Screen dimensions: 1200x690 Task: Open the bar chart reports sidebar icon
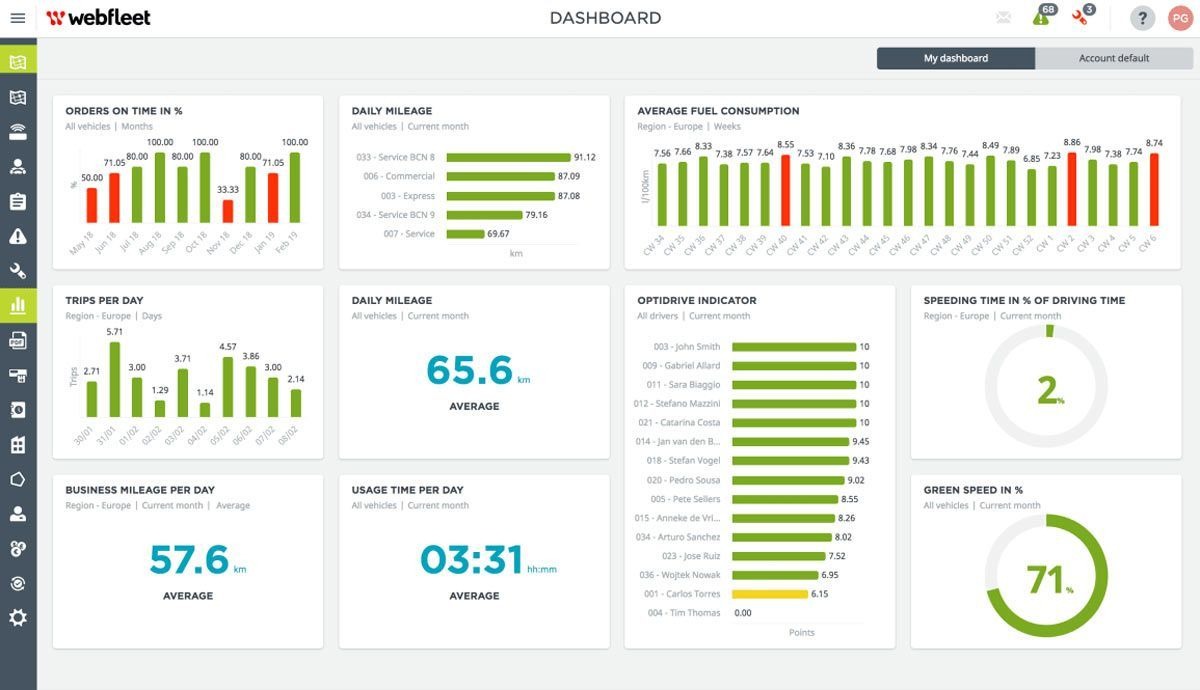click(x=18, y=306)
